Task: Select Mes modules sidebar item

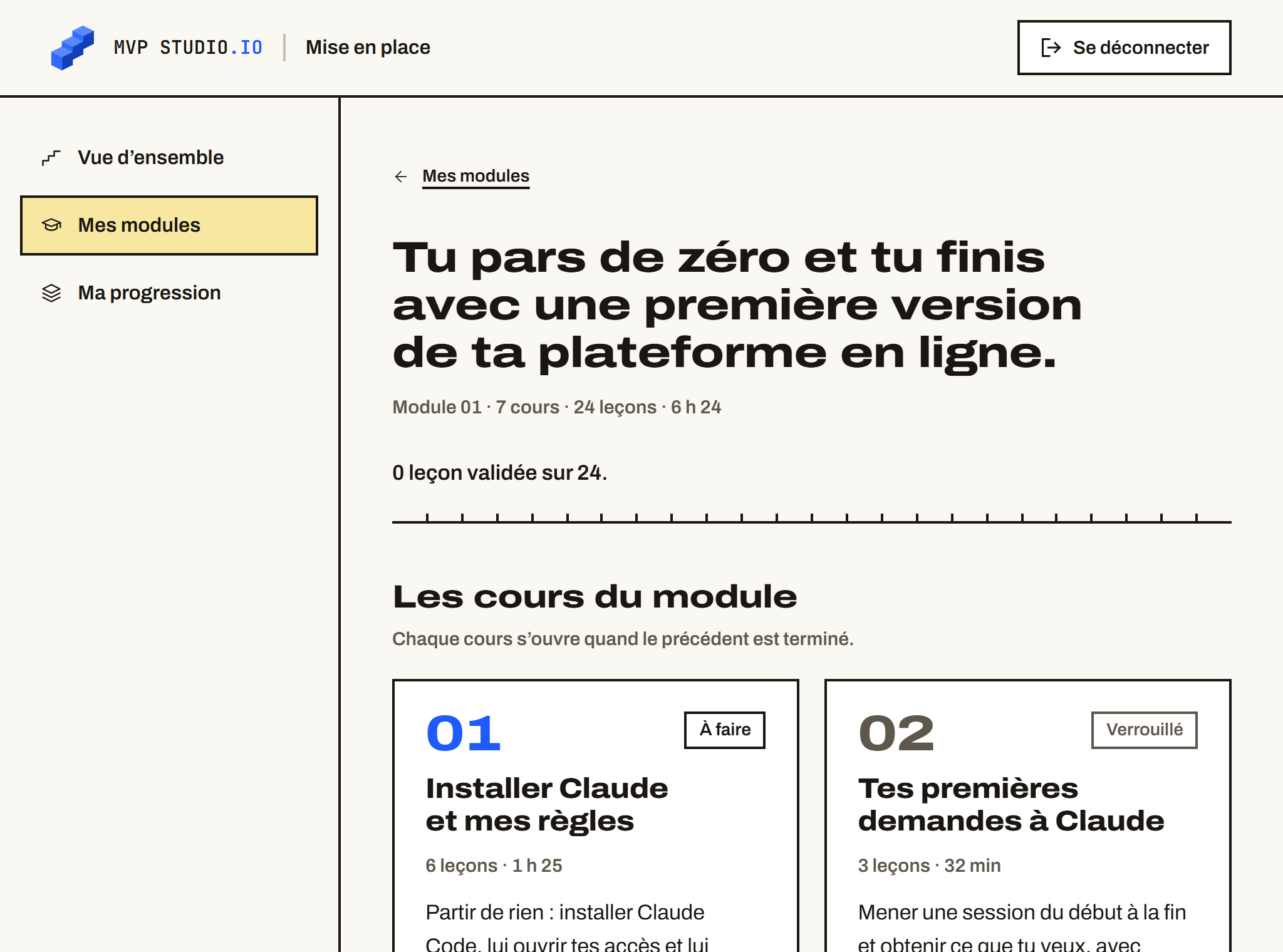Action: (x=169, y=225)
